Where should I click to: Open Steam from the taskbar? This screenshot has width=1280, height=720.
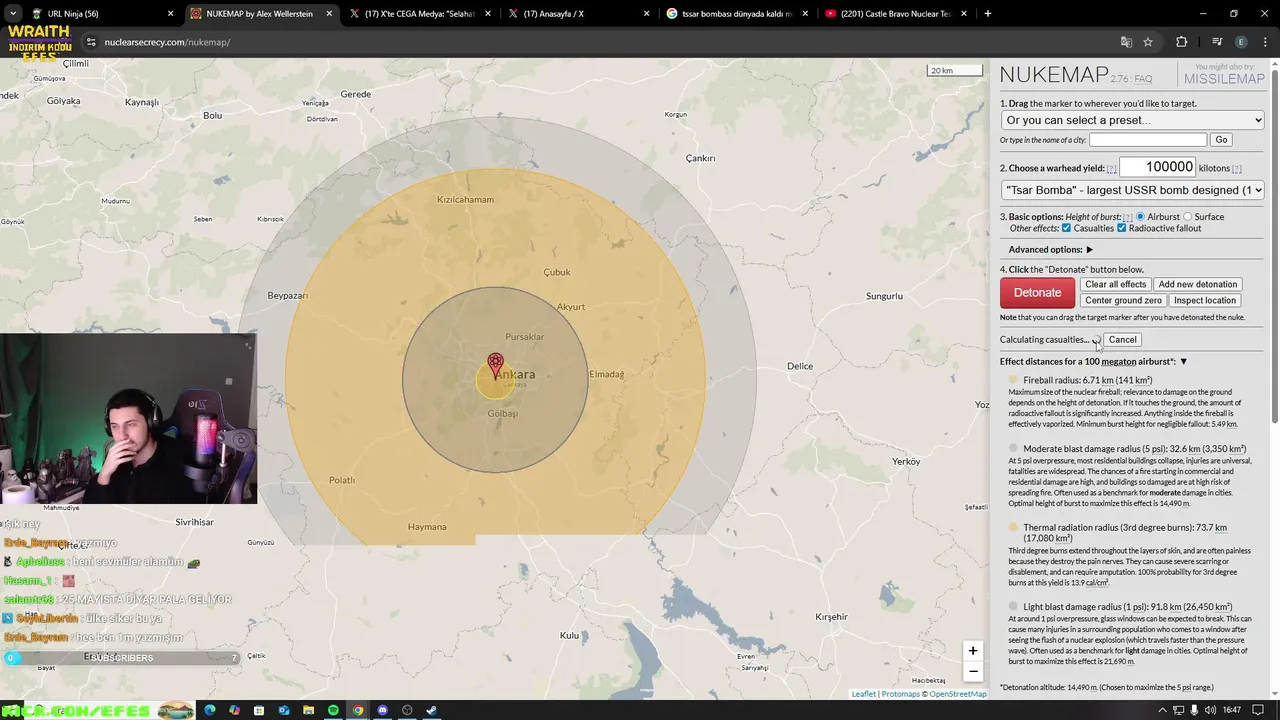[x=431, y=710]
